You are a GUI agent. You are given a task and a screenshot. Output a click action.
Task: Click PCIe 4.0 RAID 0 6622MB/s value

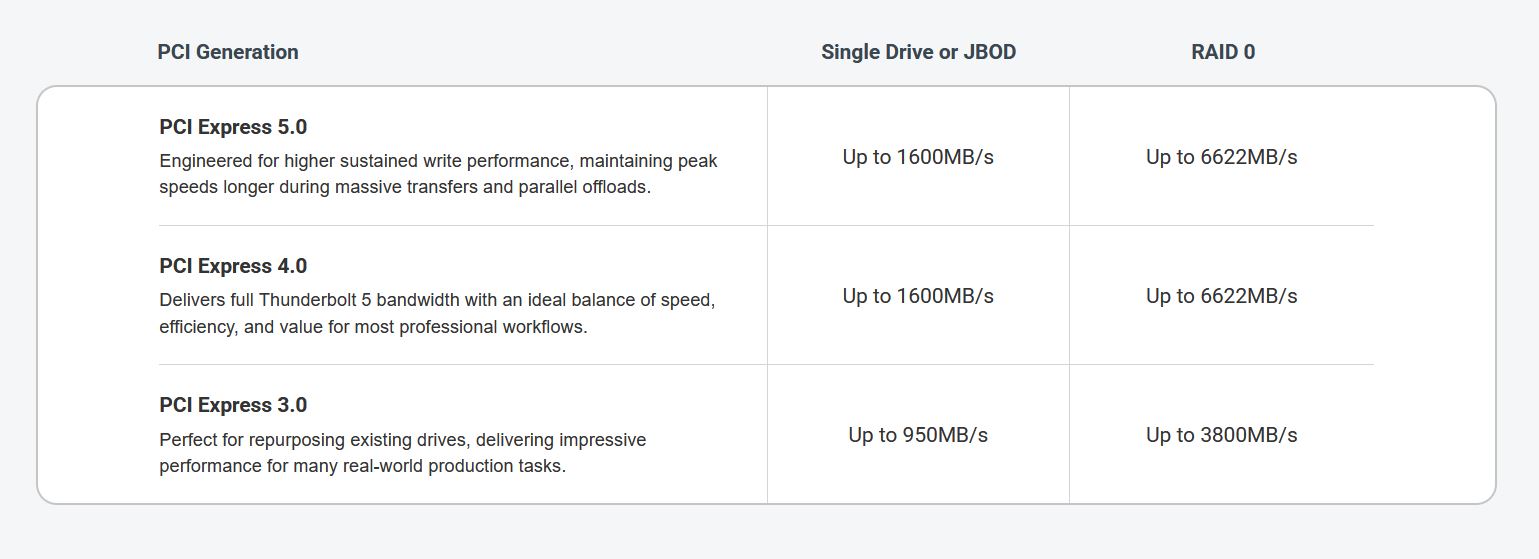tap(1221, 296)
